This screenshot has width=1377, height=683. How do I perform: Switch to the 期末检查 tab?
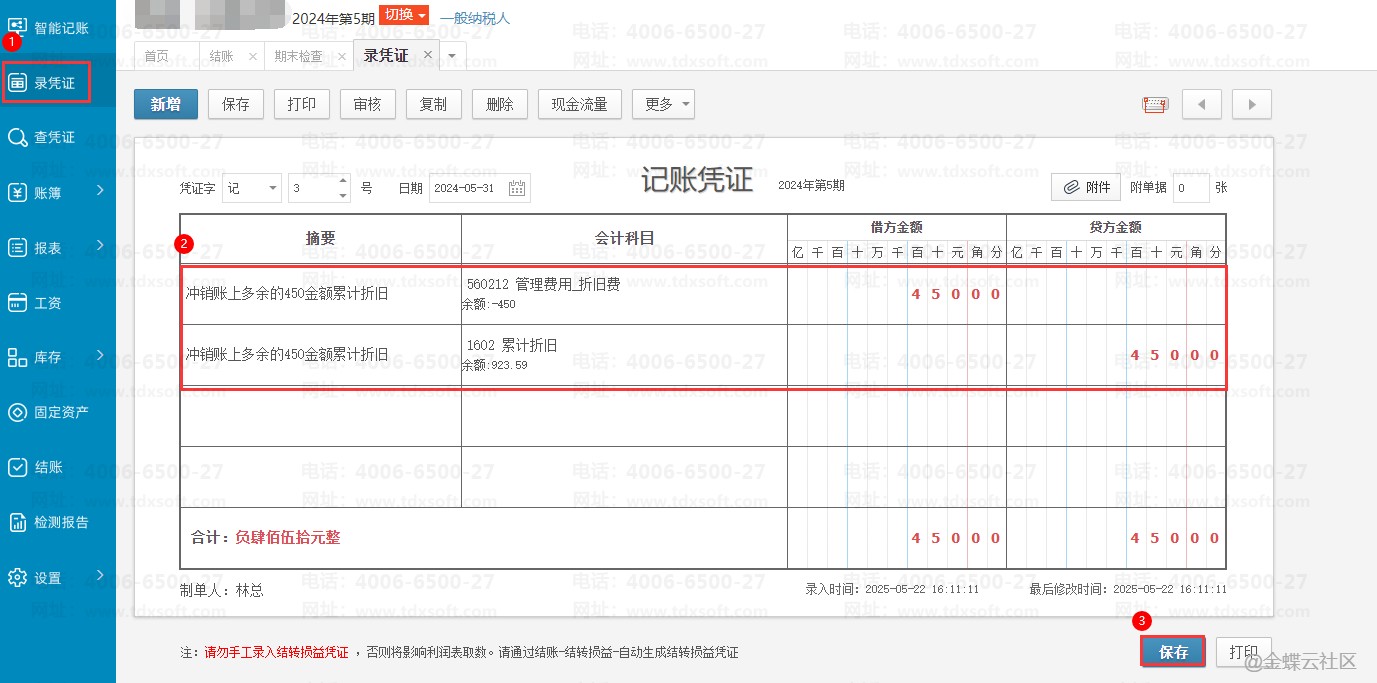tap(298, 56)
